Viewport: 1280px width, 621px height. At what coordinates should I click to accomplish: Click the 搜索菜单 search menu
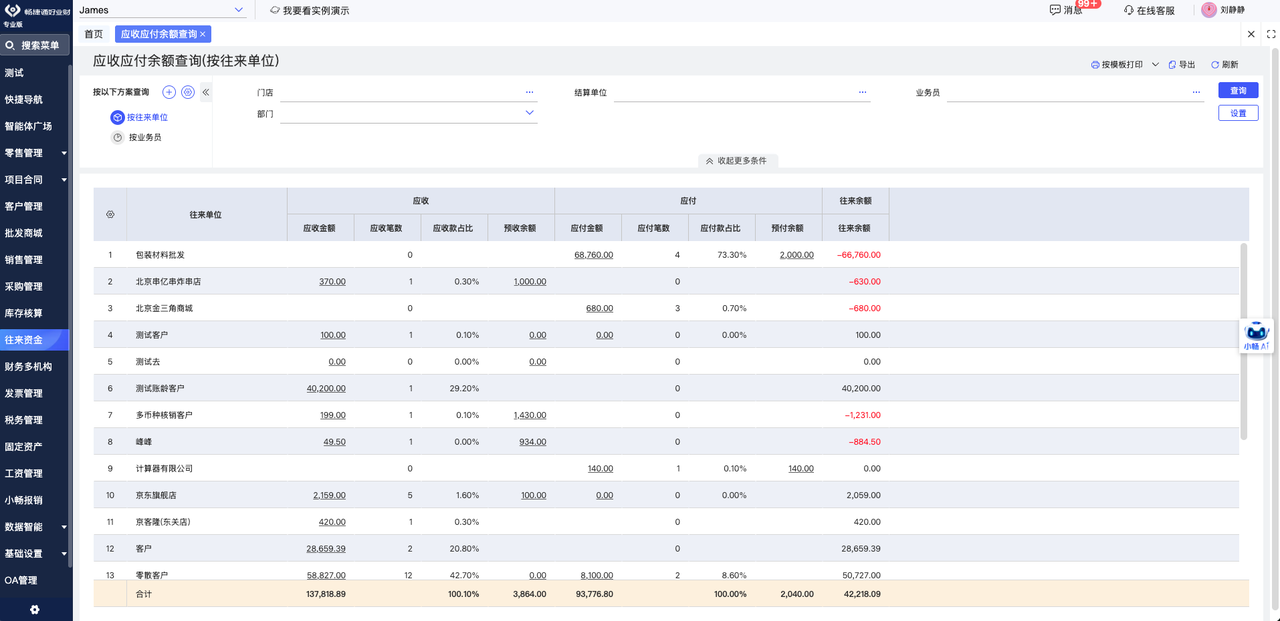(x=36, y=45)
